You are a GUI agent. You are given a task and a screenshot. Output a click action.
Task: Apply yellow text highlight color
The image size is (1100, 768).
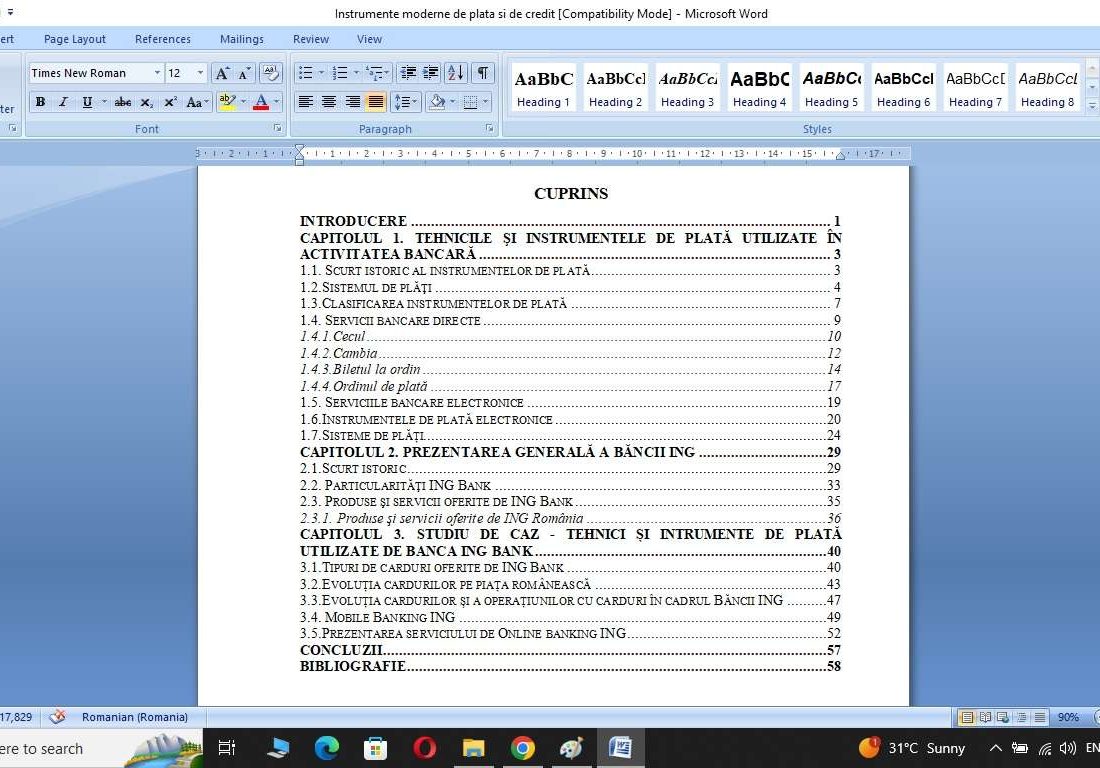click(228, 102)
